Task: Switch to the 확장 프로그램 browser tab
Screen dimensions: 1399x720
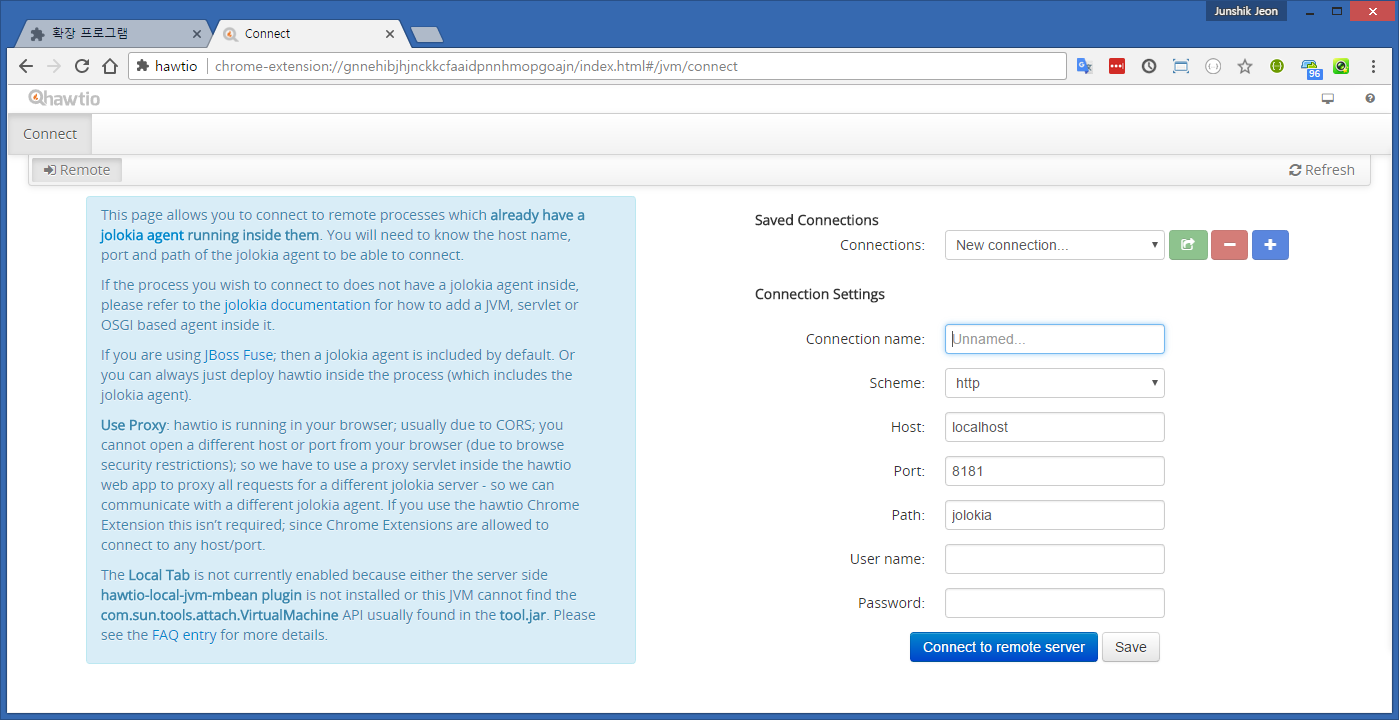Action: click(110, 33)
